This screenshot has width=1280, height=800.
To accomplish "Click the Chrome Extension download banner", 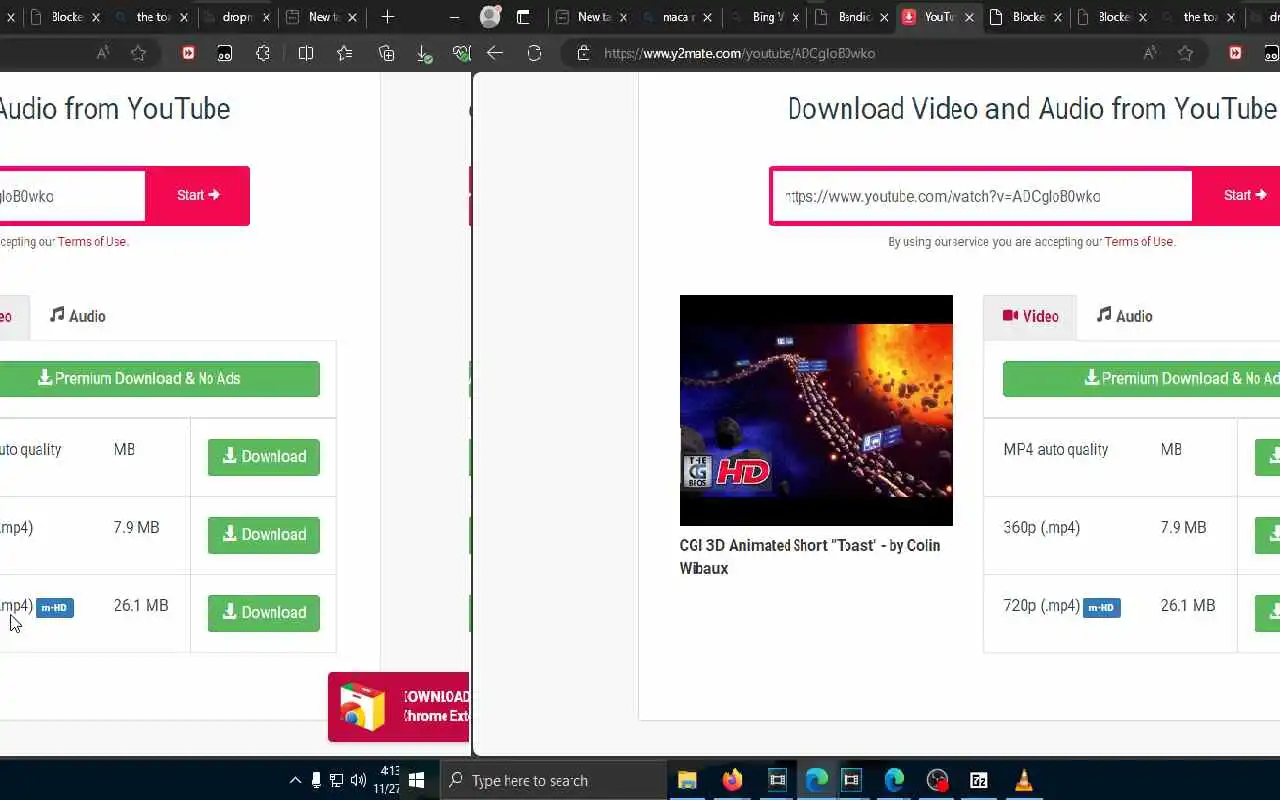I will 398,707.
